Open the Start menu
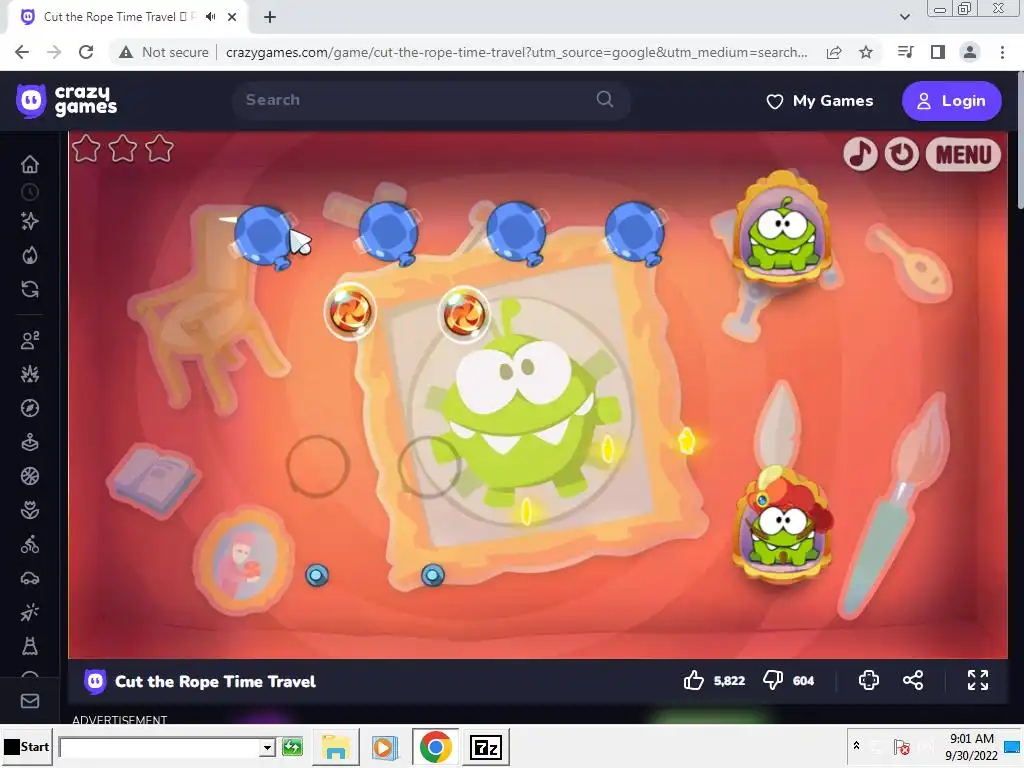The height and width of the screenshot is (768, 1024). point(27,746)
